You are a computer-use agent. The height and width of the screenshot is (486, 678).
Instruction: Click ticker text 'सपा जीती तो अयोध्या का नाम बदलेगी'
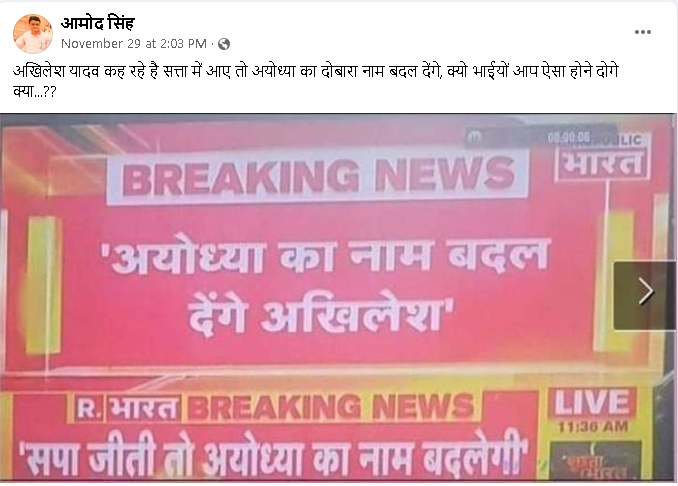point(272,457)
